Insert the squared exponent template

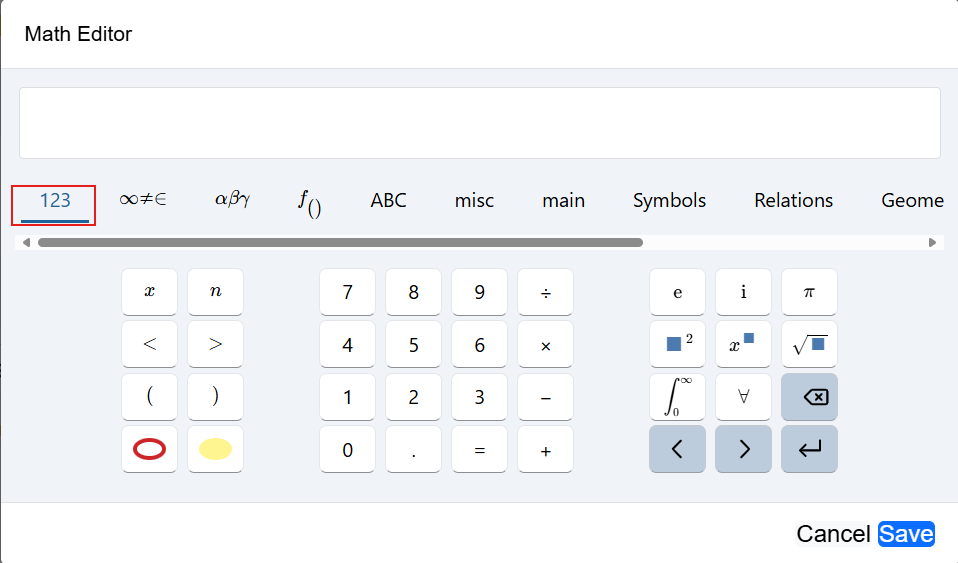(677, 344)
